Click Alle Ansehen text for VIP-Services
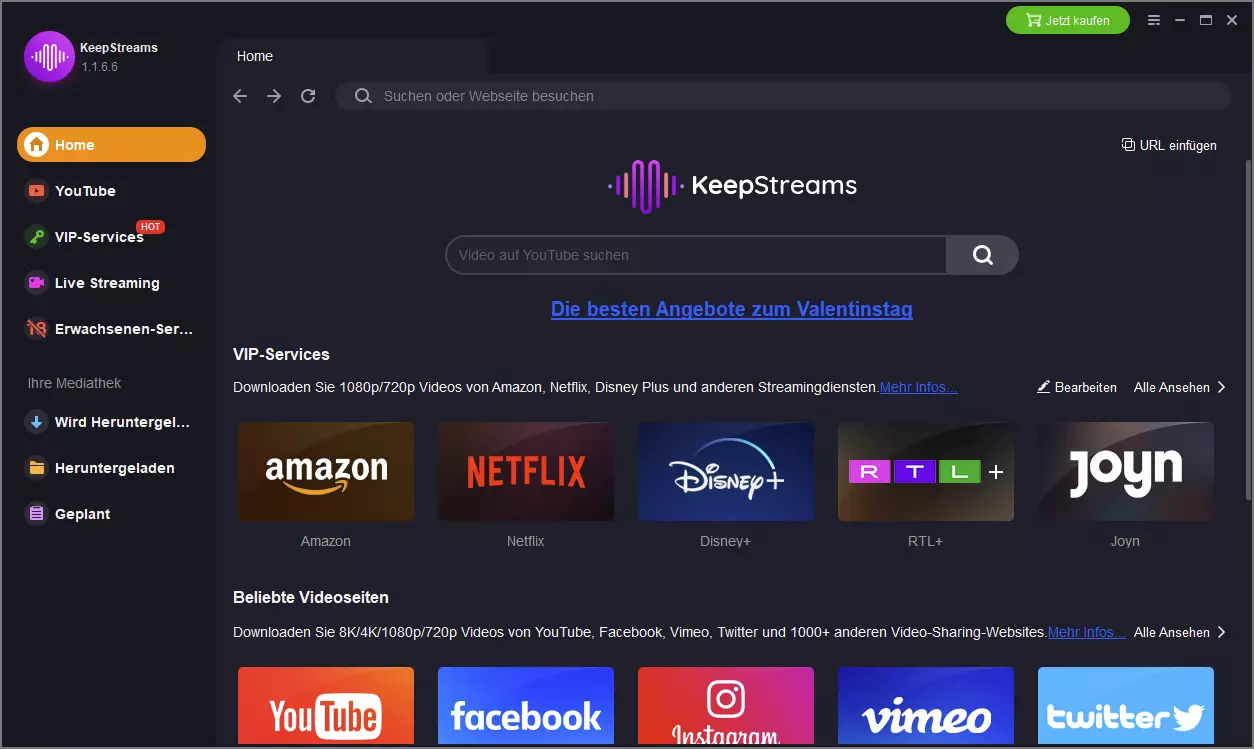This screenshot has height=749, width=1254. click(1172, 387)
